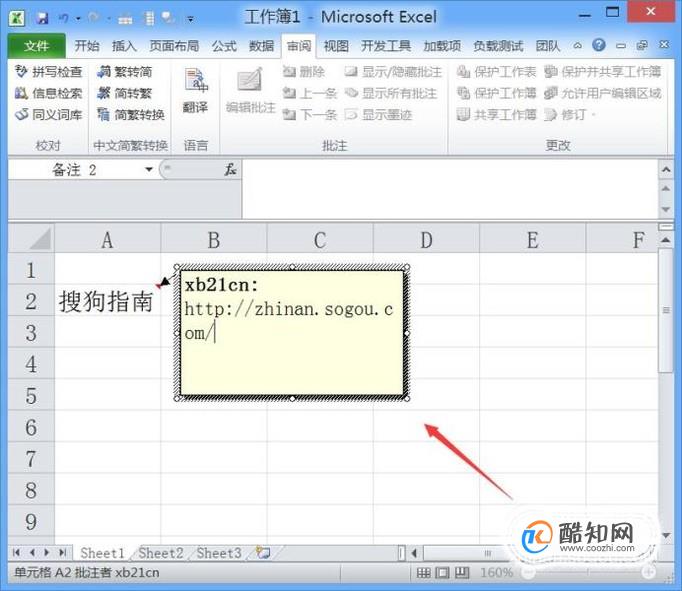Run 拼写检查 spell check
The height and width of the screenshot is (591, 682).
[48, 71]
